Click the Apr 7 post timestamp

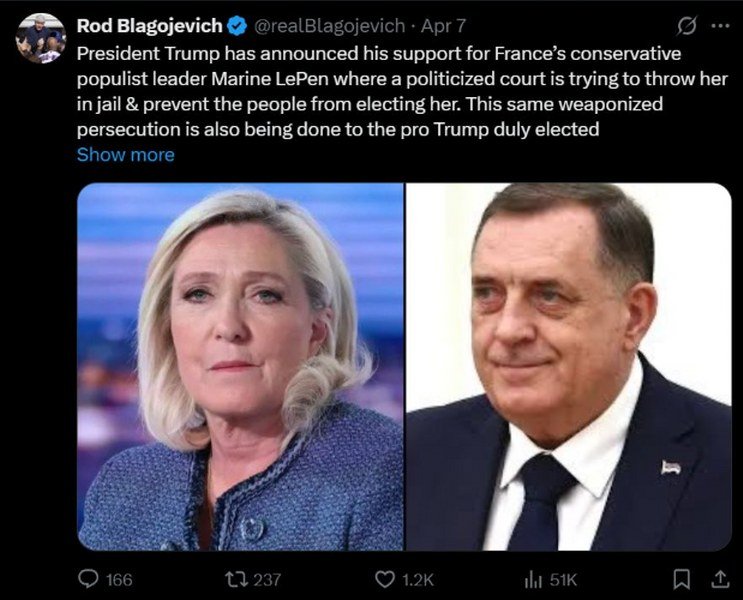click(444, 26)
